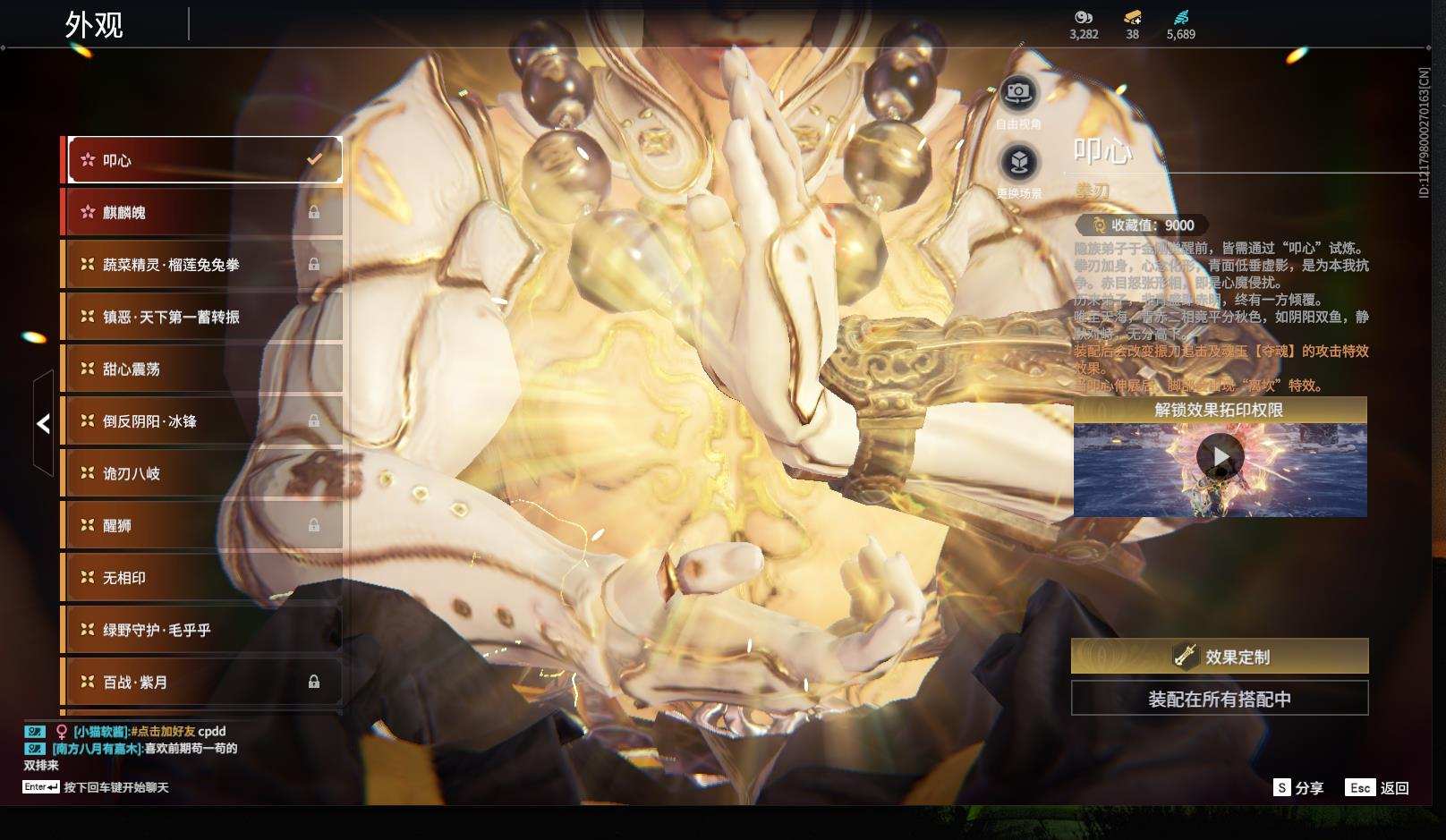Open the free camera view (自由视角)

[x=1018, y=92]
